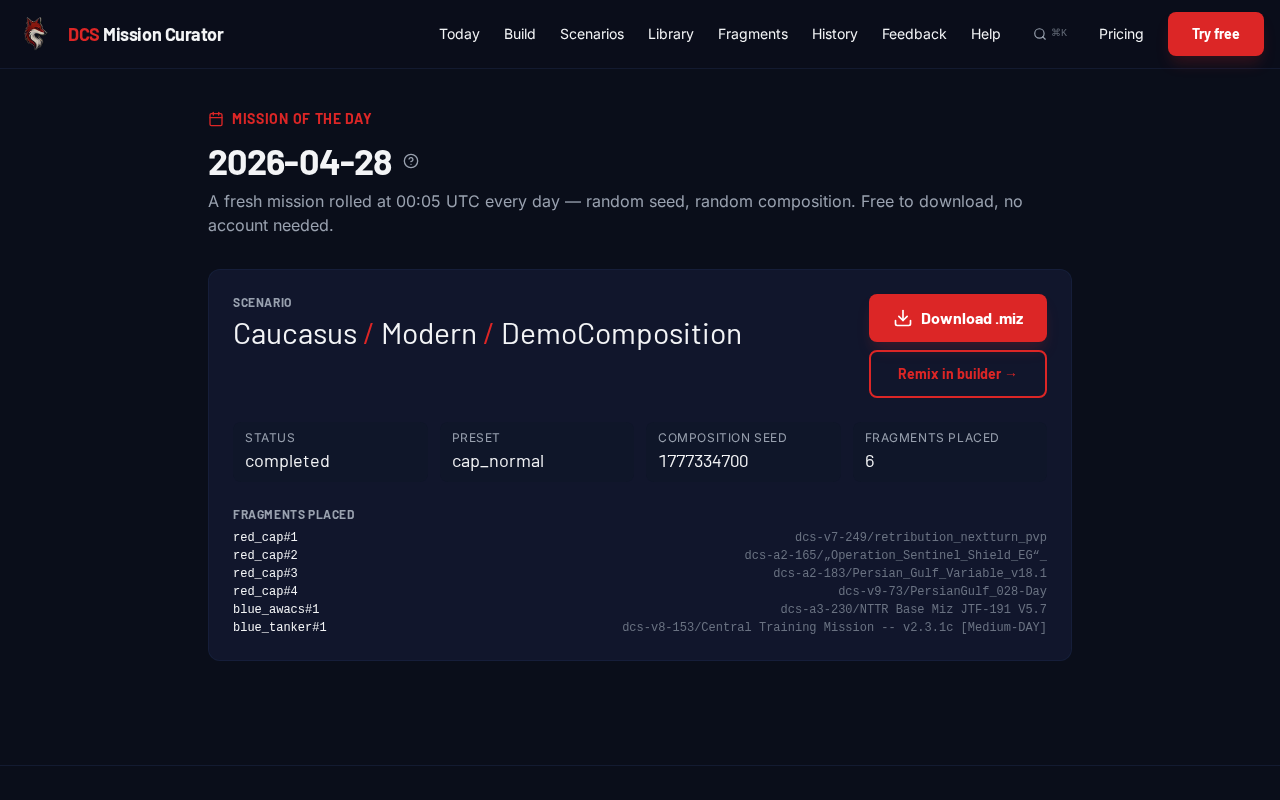Click the fox logo icon
This screenshot has height=800, width=1280.
(35, 34)
